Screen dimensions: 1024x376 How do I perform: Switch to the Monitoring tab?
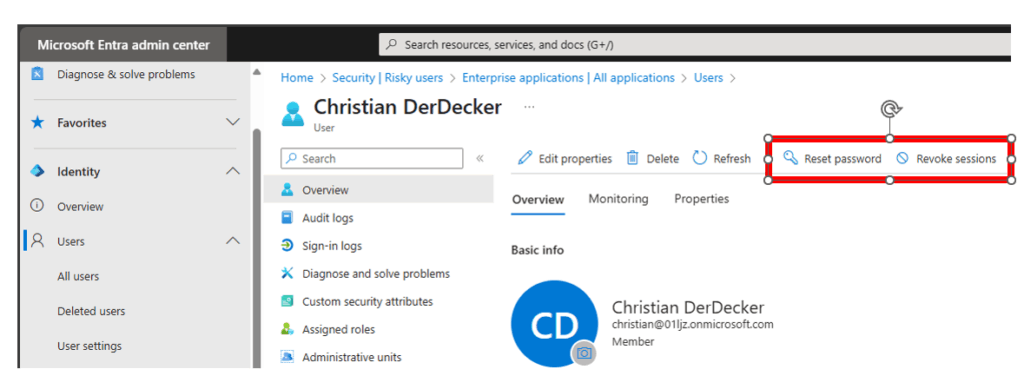point(618,198)
